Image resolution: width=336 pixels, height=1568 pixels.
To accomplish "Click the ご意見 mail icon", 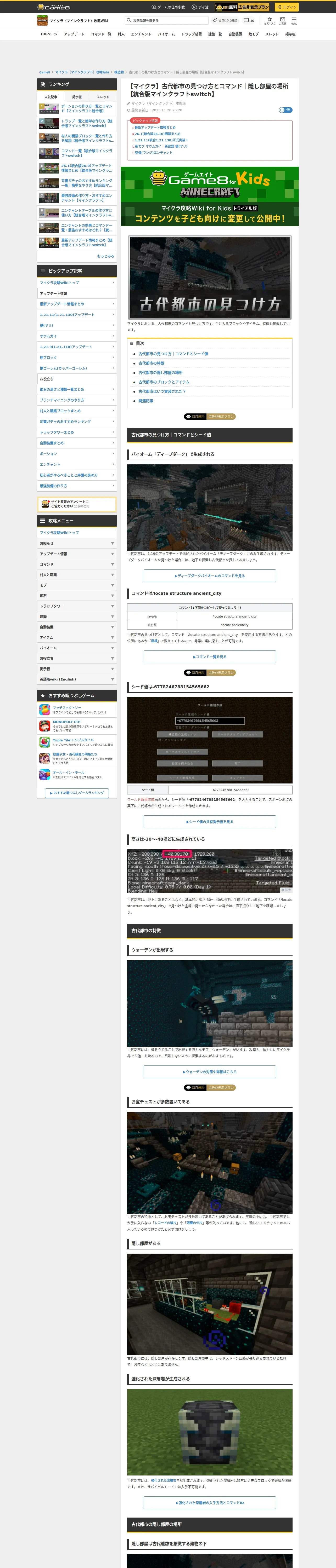I will click(282, 20).
